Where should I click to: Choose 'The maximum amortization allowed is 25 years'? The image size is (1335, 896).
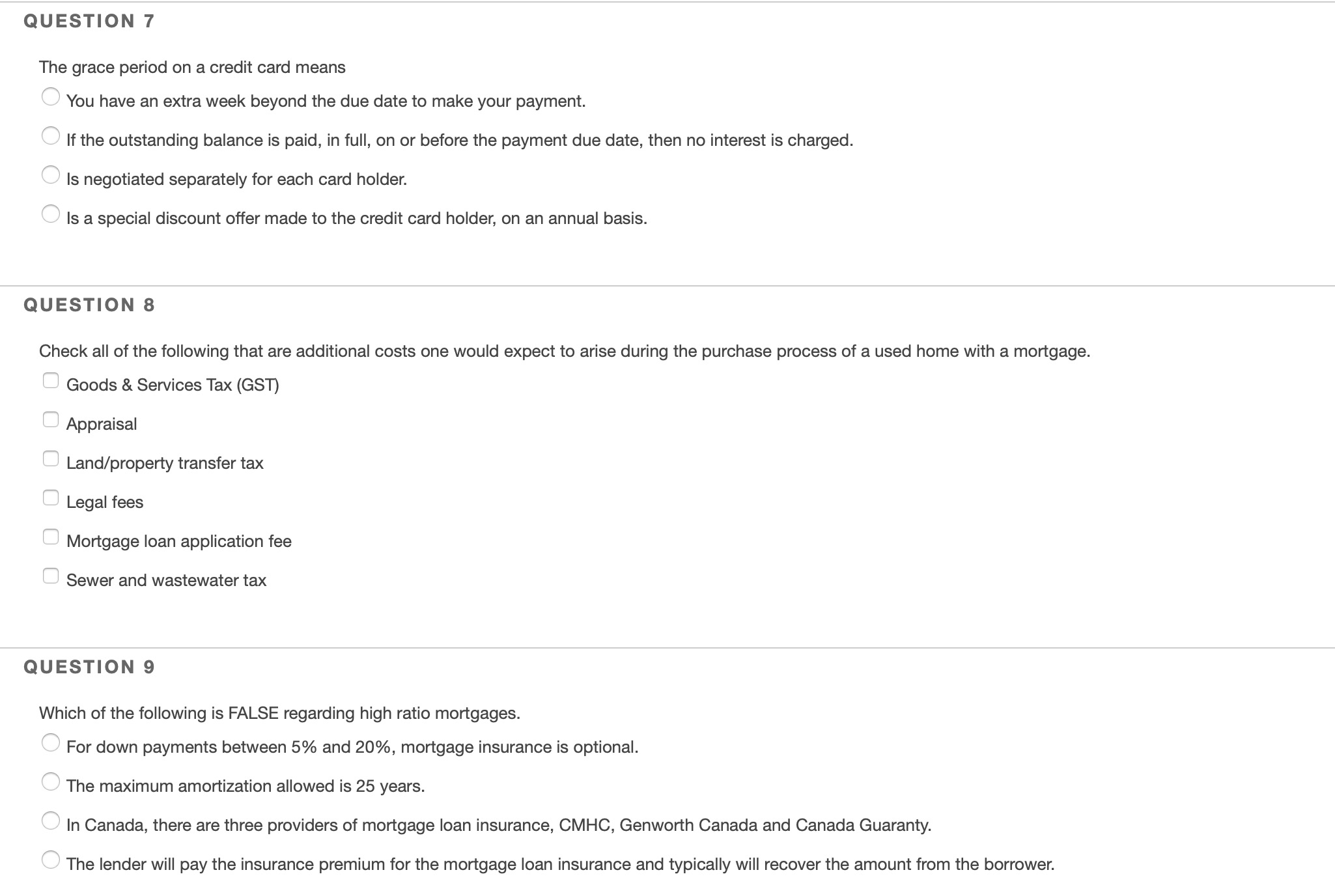(52, 780)
